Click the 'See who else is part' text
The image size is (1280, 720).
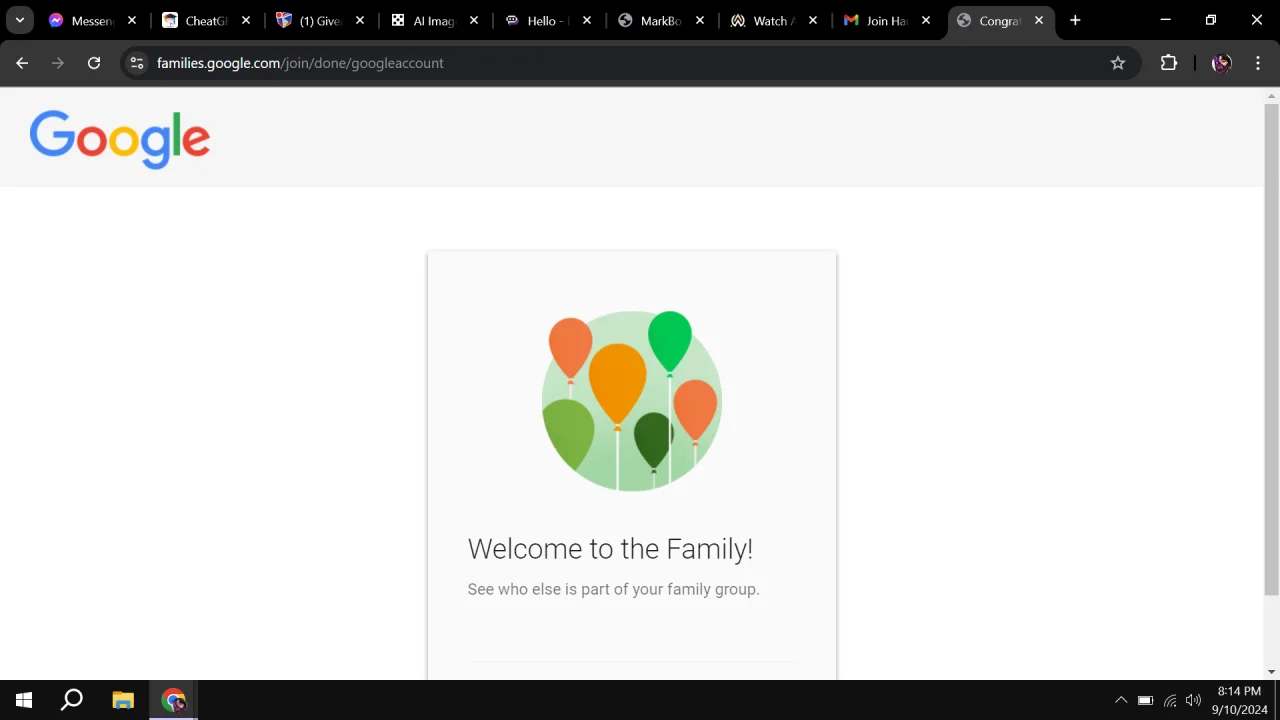click(x=613, y=589)
